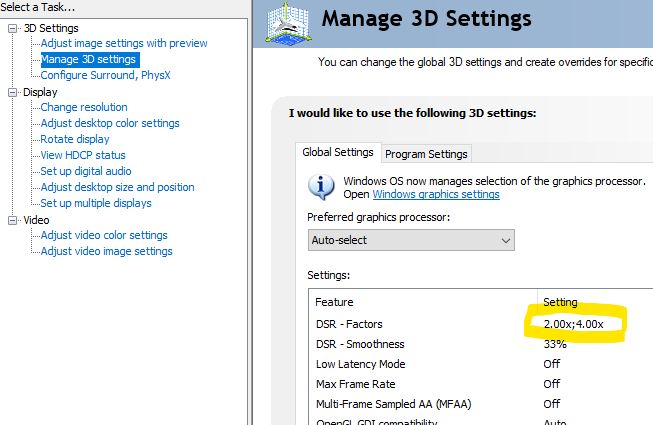
Task: Click the 33% DSR Smoothness value
Action: tap(555, 344)
